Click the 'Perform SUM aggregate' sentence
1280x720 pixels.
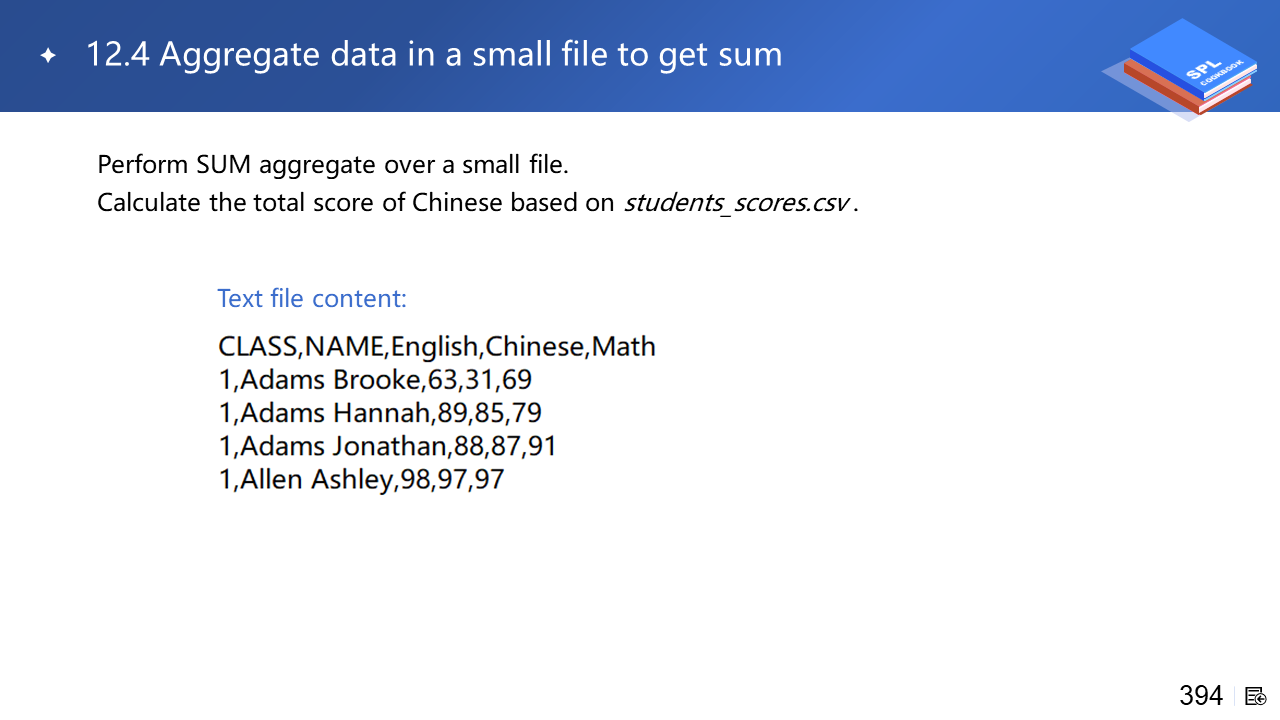(333, 164)
